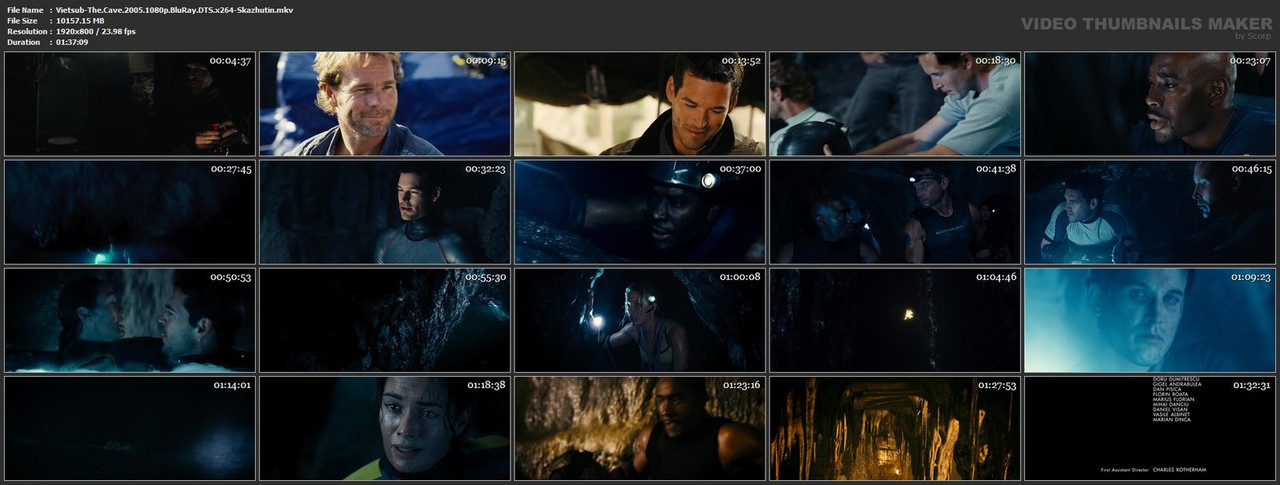Click the nearly black frame at 01:14:01
Image resolution: width=1280 pixels, height=485 pixels.
[x=130, y=428]
